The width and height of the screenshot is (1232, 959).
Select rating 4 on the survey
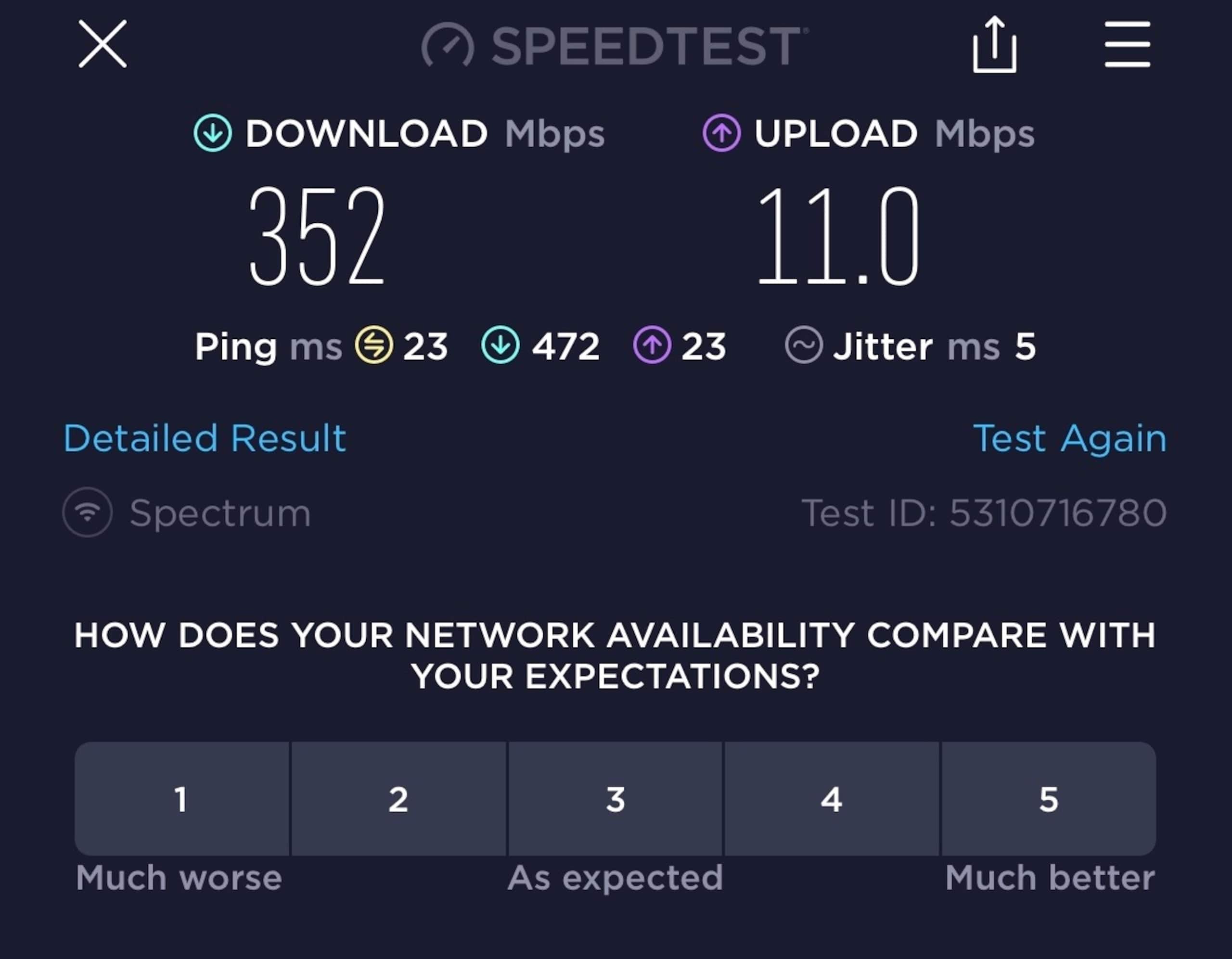(x=832, y=799)
